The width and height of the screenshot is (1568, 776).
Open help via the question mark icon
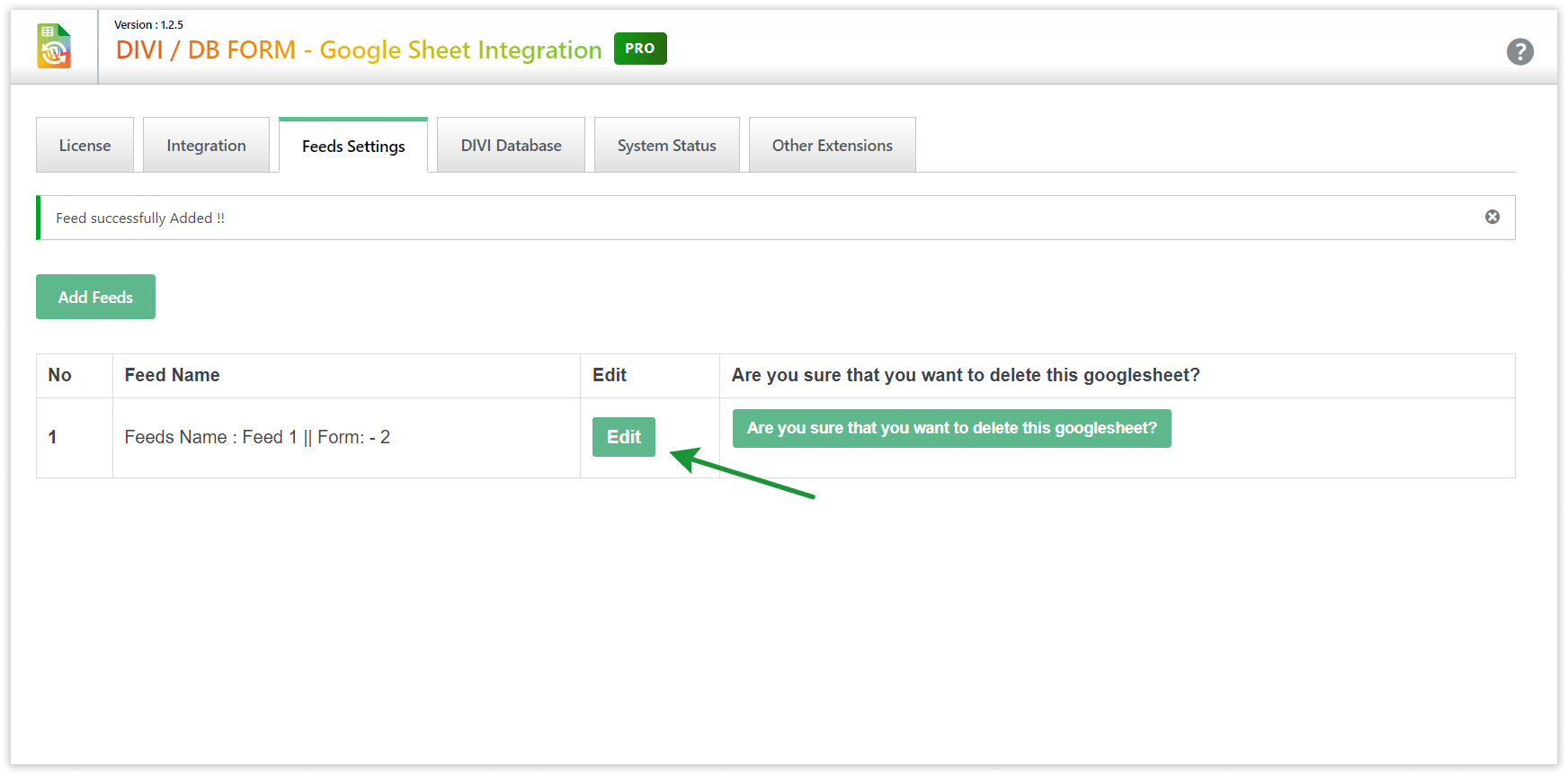(1519, 52)
